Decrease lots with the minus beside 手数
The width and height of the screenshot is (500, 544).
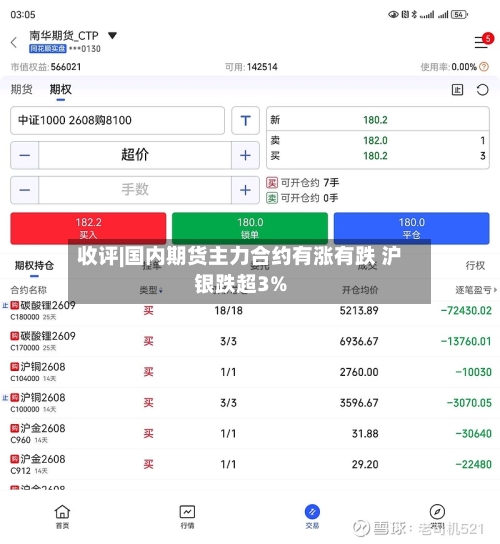click(25, 190)
